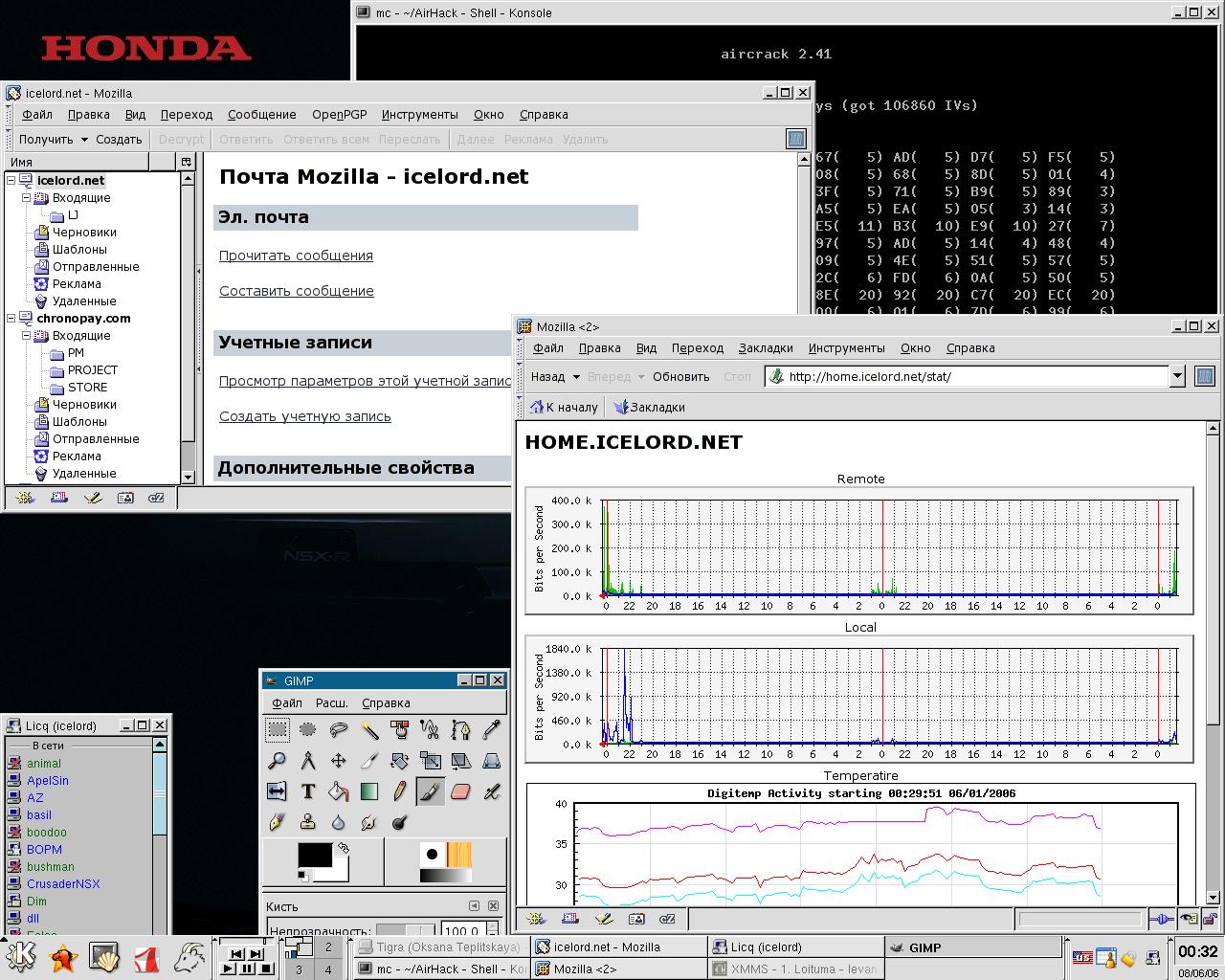Open the Расш. menu in GIMP
This screenshot has height=980, width=1225.
point(331,702)
